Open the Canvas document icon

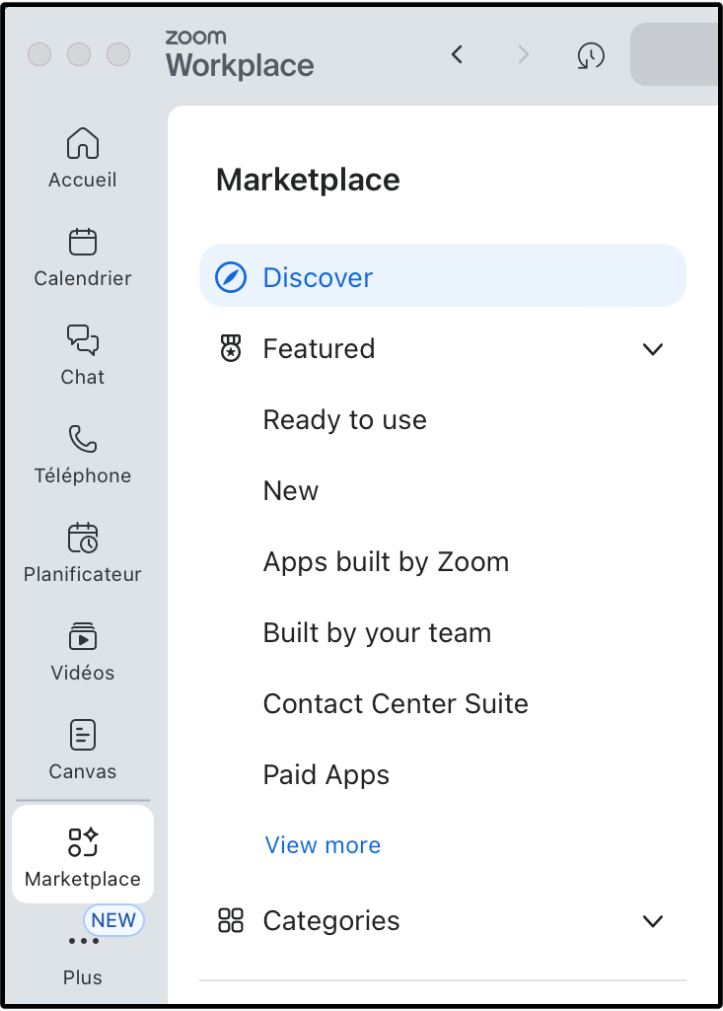tap(83, 735)
